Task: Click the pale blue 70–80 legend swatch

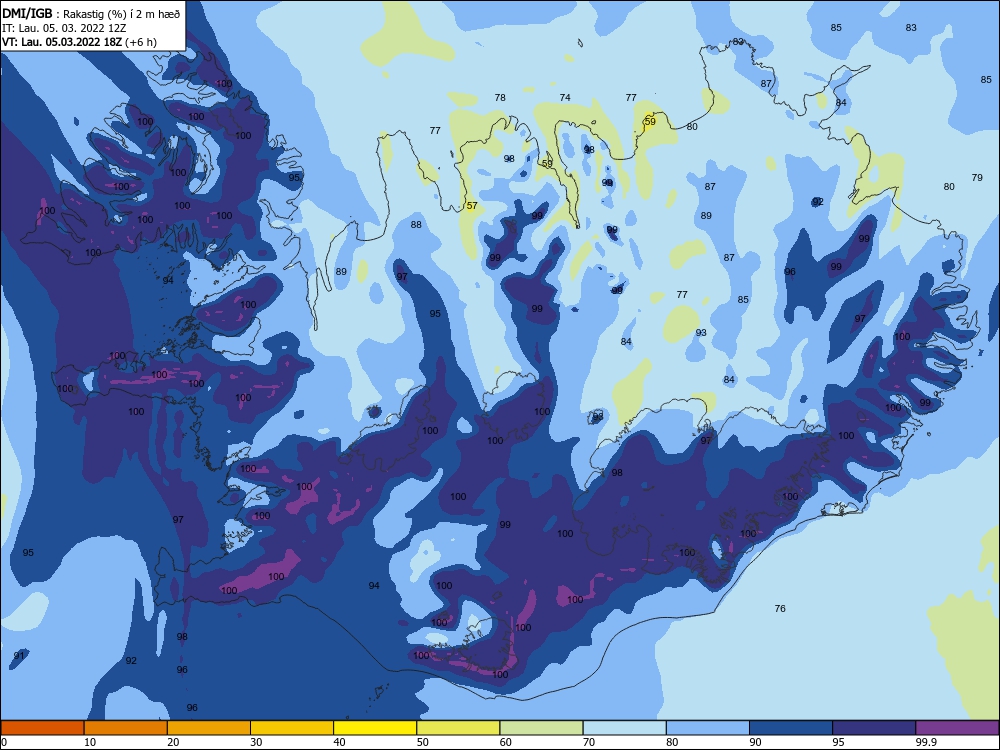Action: 624,728
